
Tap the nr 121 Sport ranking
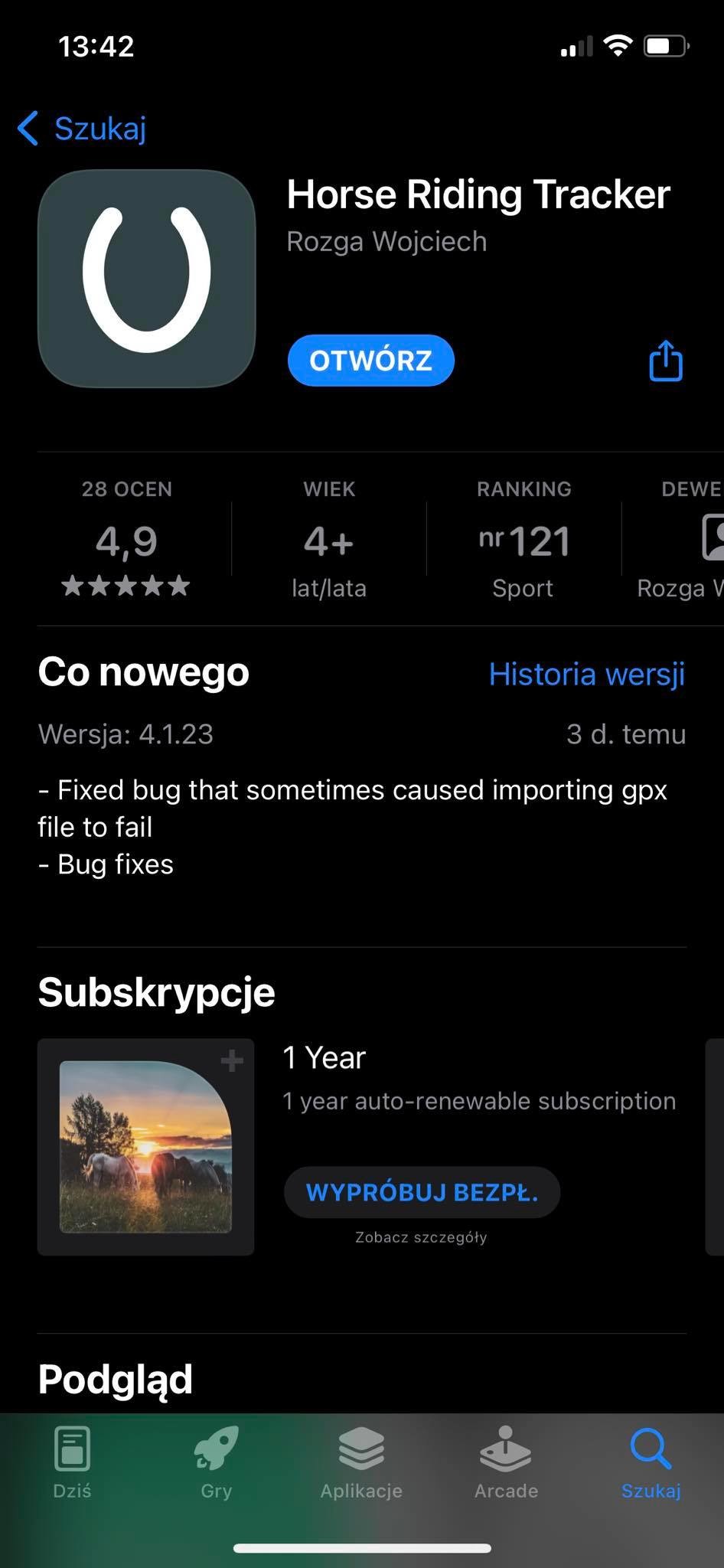click(523, 542)
